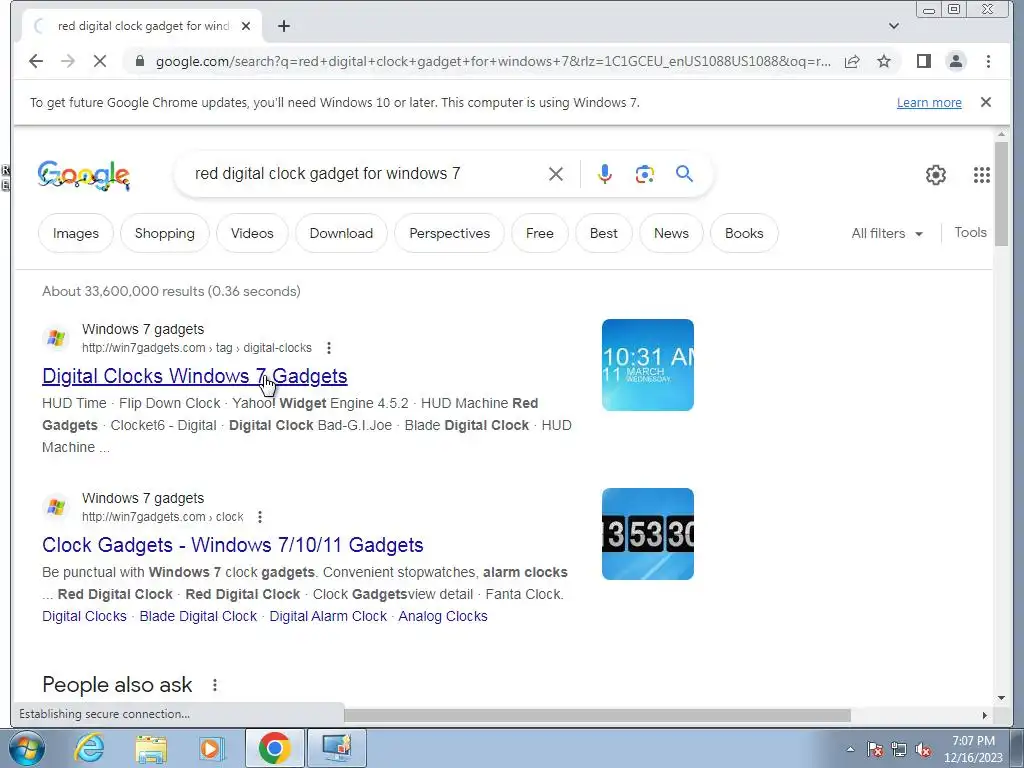The height and width of the screenshot is (768, 1024).
Task: Go to Google home via logo
Action: tap(84, 175)
